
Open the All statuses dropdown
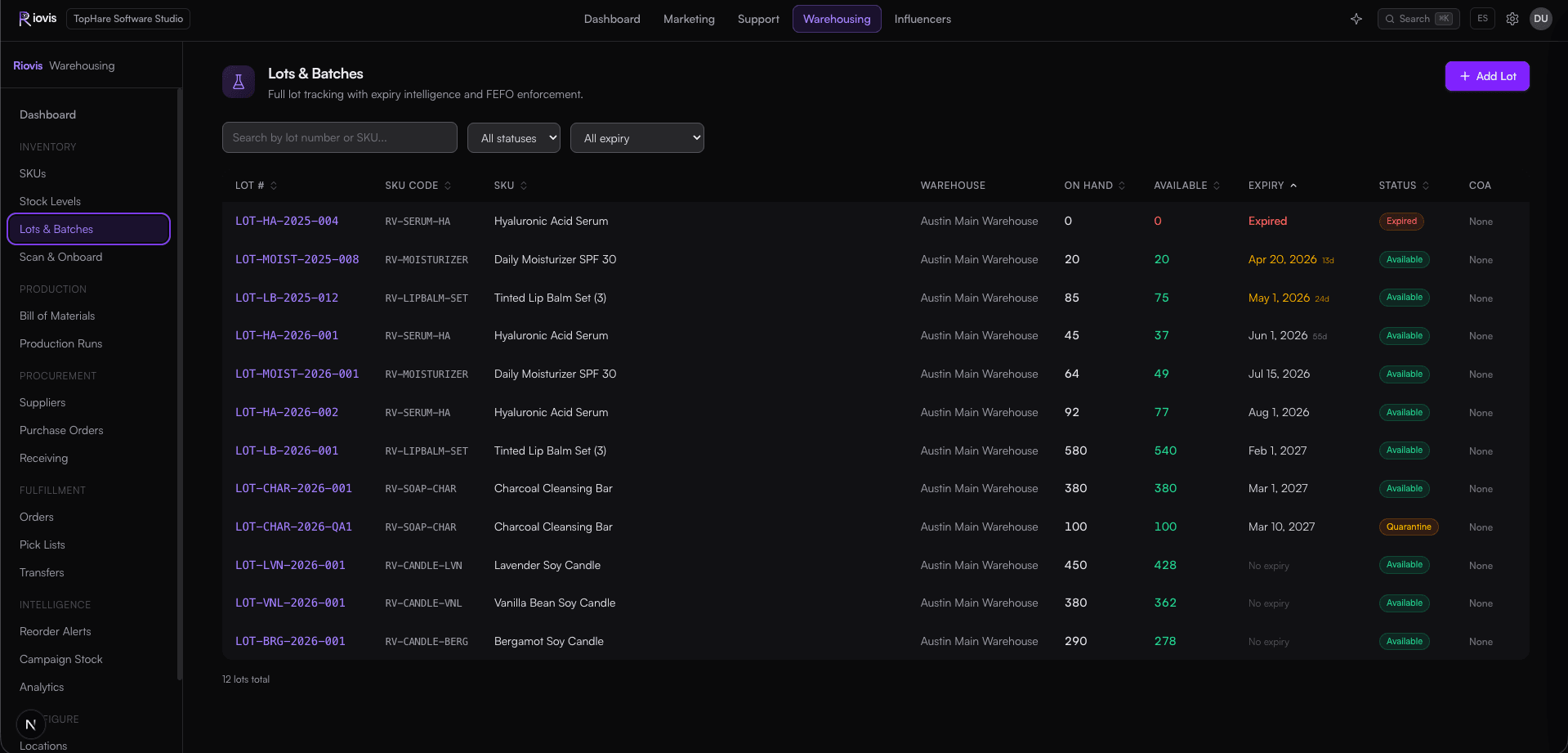click(514, 138)
